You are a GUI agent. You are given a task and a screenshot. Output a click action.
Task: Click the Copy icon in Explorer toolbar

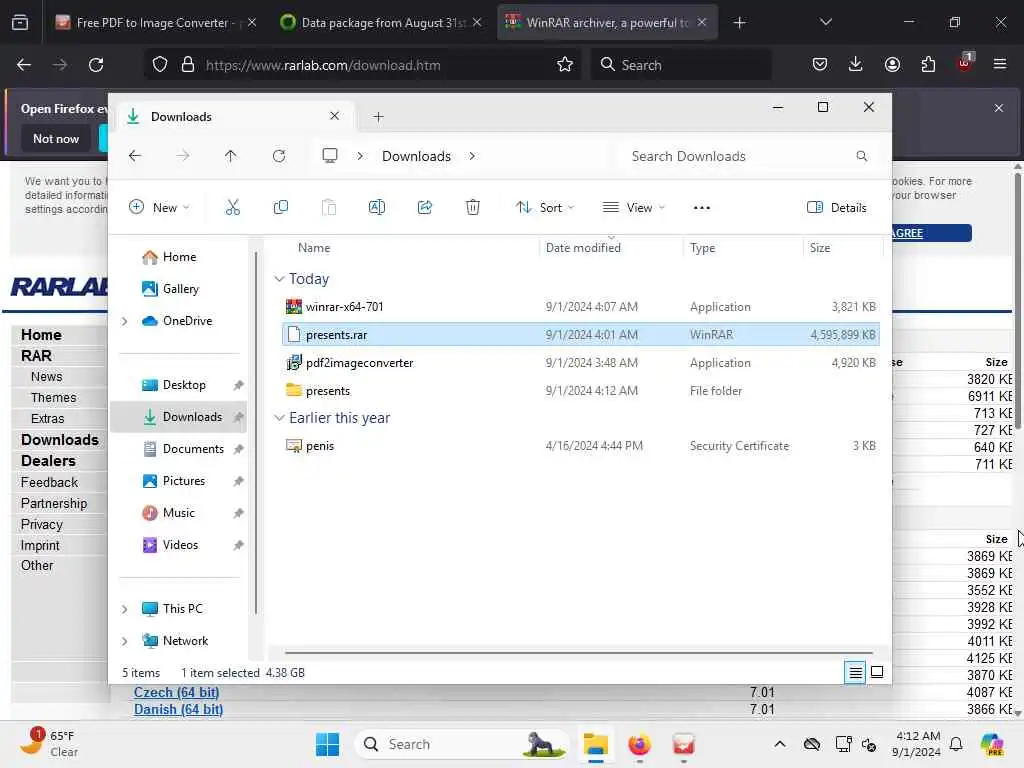tap(281, 208)
